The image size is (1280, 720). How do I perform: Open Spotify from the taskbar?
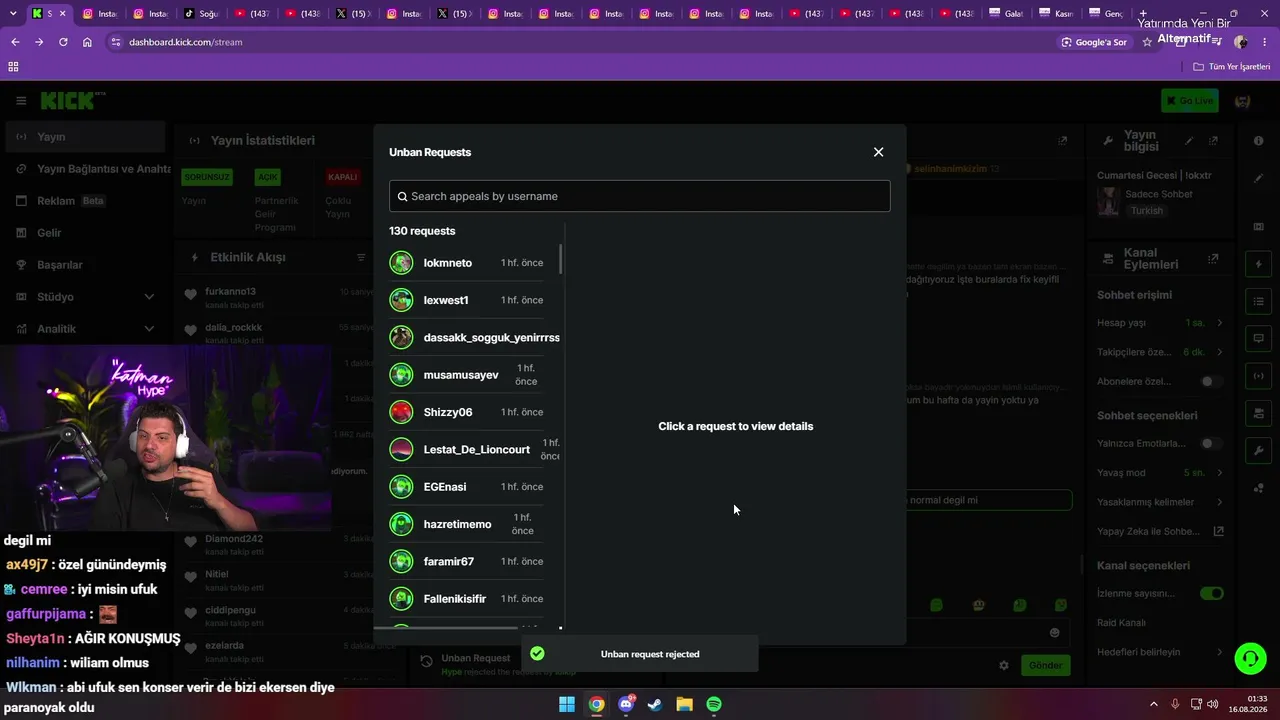click(x=714, y=704)
